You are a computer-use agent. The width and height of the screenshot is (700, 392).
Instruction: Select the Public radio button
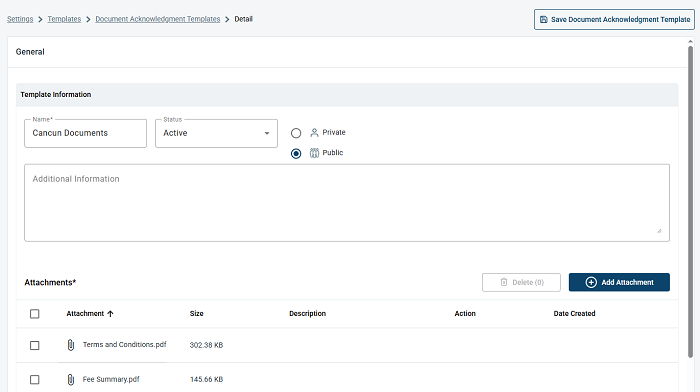[296, 154]
